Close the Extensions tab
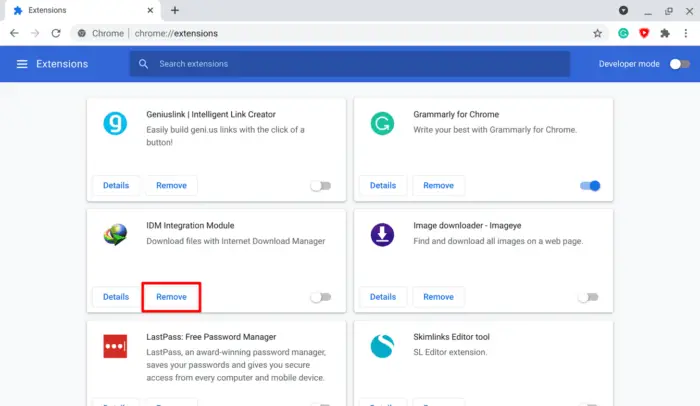700x406 pixels. (150, 10)
